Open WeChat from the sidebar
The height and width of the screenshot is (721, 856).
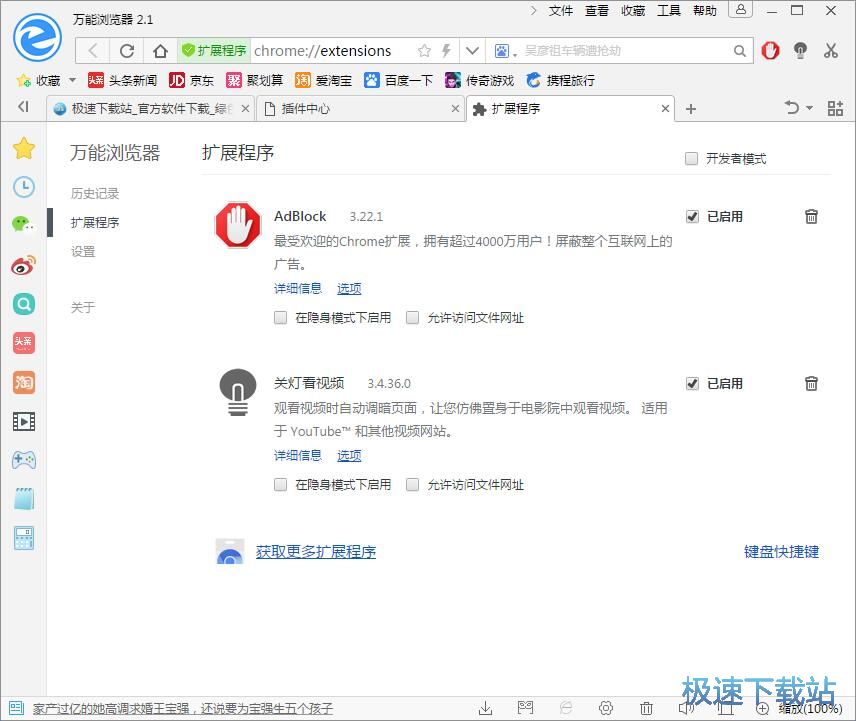(23, 224)
